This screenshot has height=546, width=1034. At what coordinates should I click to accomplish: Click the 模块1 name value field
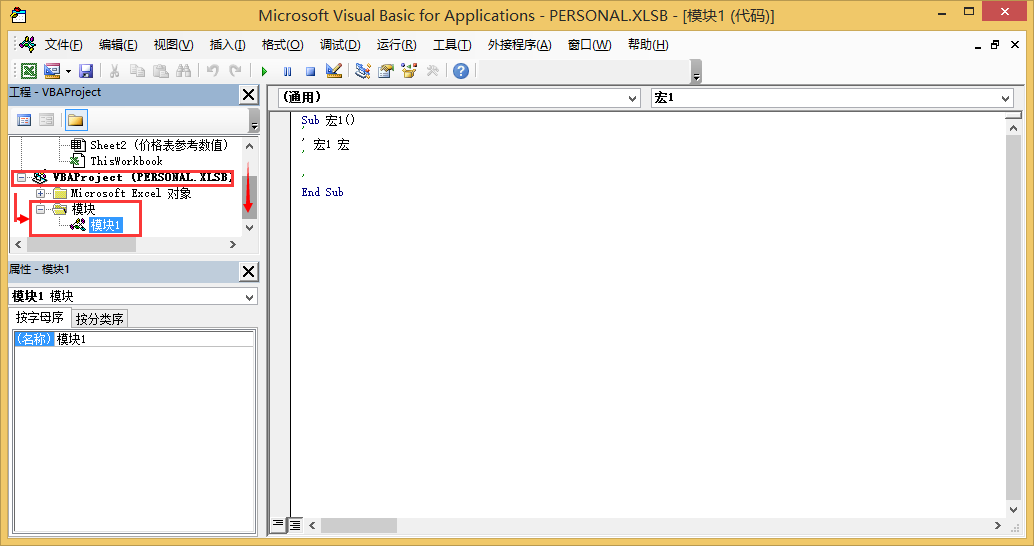coord(154,339)
